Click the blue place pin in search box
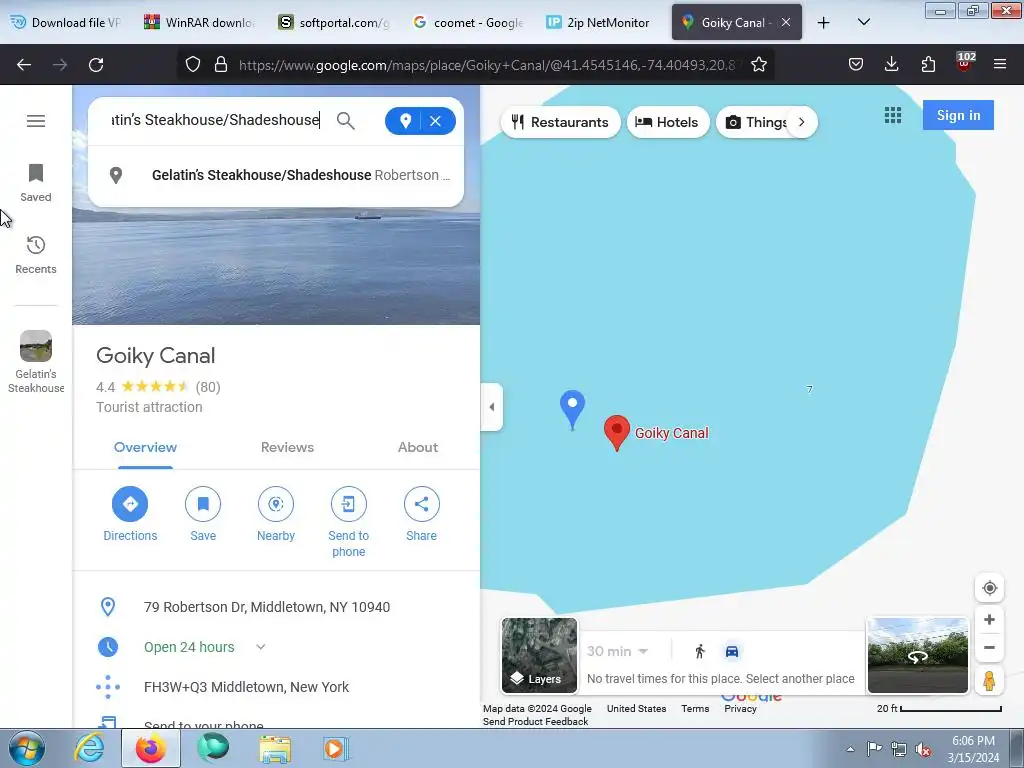This screenshot has height=768, width=1024. coord(405,121)
